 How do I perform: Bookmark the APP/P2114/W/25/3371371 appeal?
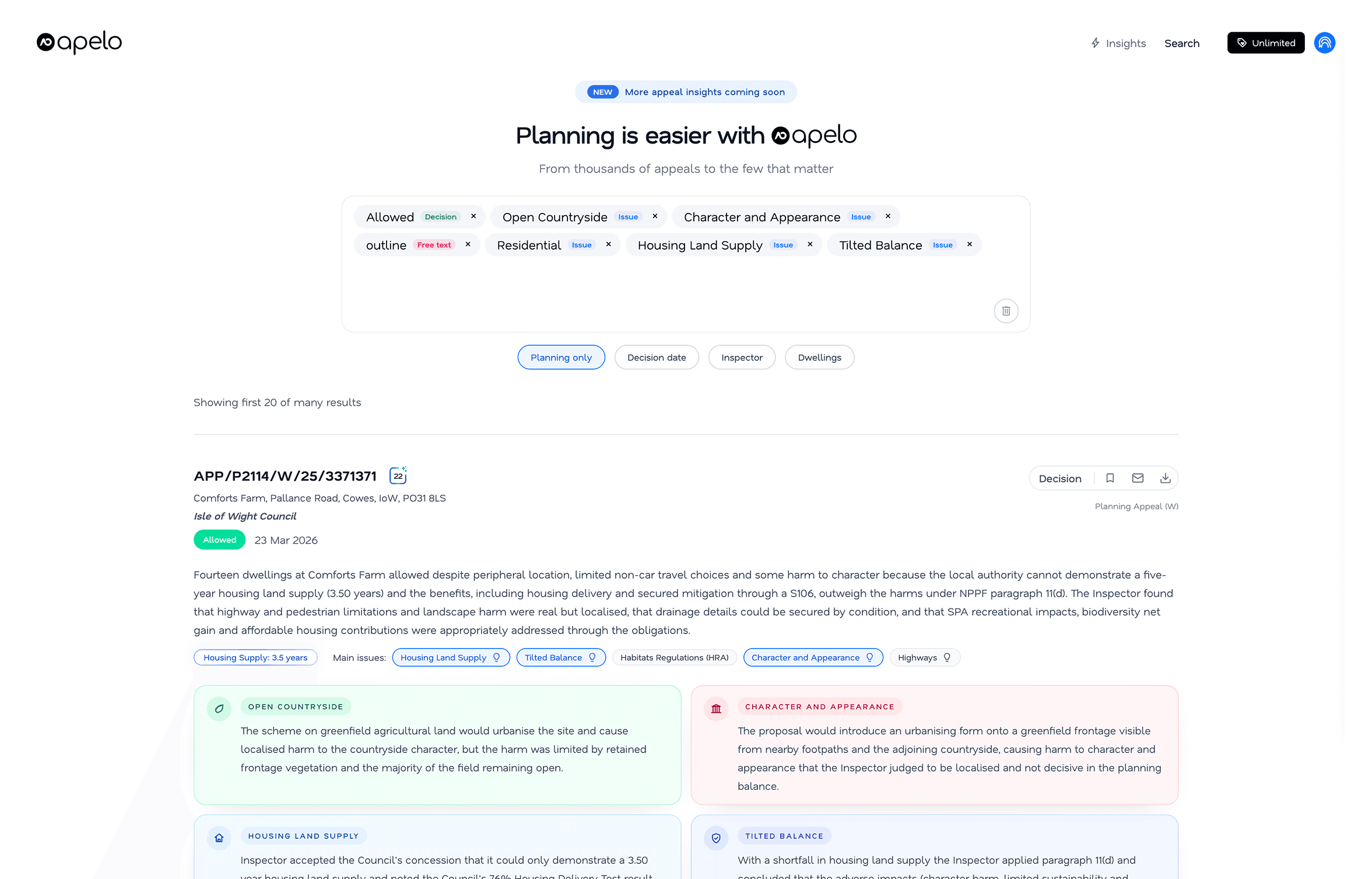(x=1110, y=478)
